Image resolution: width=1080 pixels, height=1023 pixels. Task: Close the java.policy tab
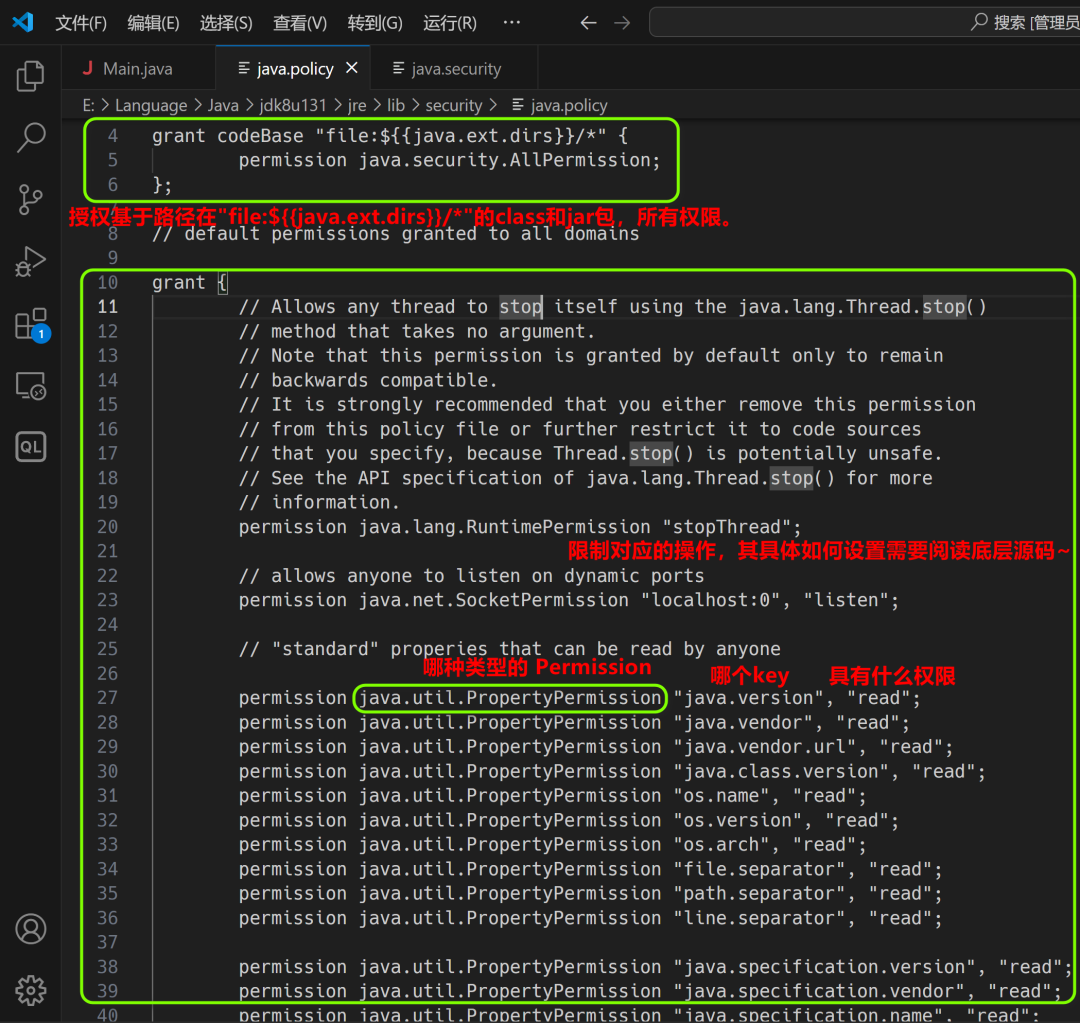point(352,68)
